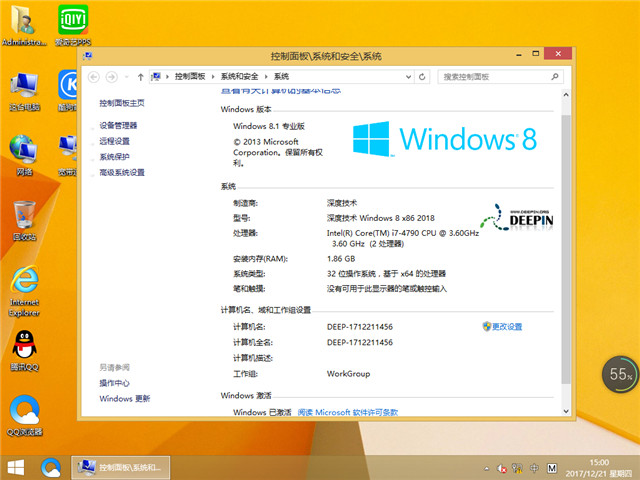
Task: Select computer name DEEP-1712211456 beside 计算机名
Action: (360, 327)
